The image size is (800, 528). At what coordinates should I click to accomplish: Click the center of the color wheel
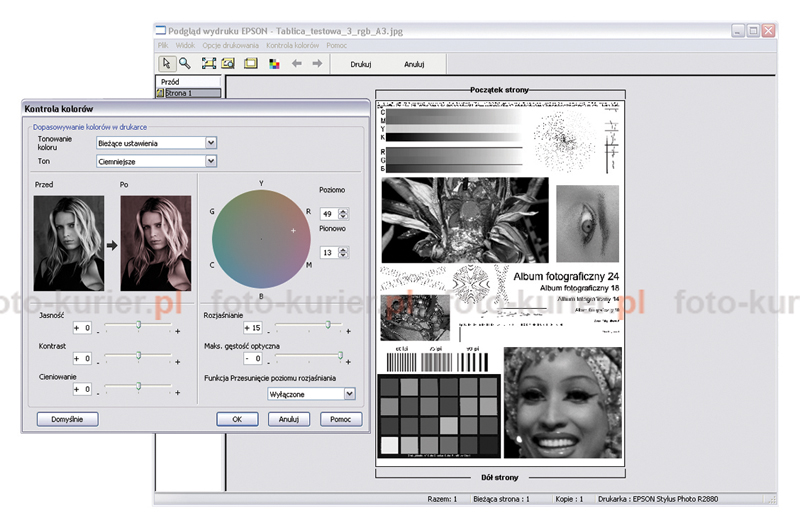coord(262,238)
